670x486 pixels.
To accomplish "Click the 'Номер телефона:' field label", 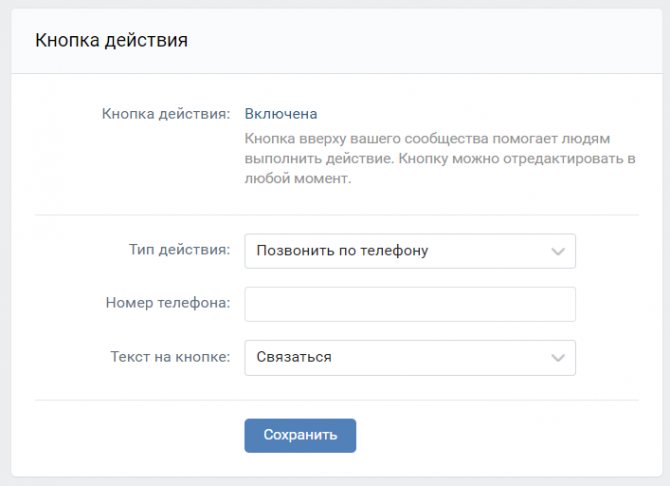I will coord(168,303).
